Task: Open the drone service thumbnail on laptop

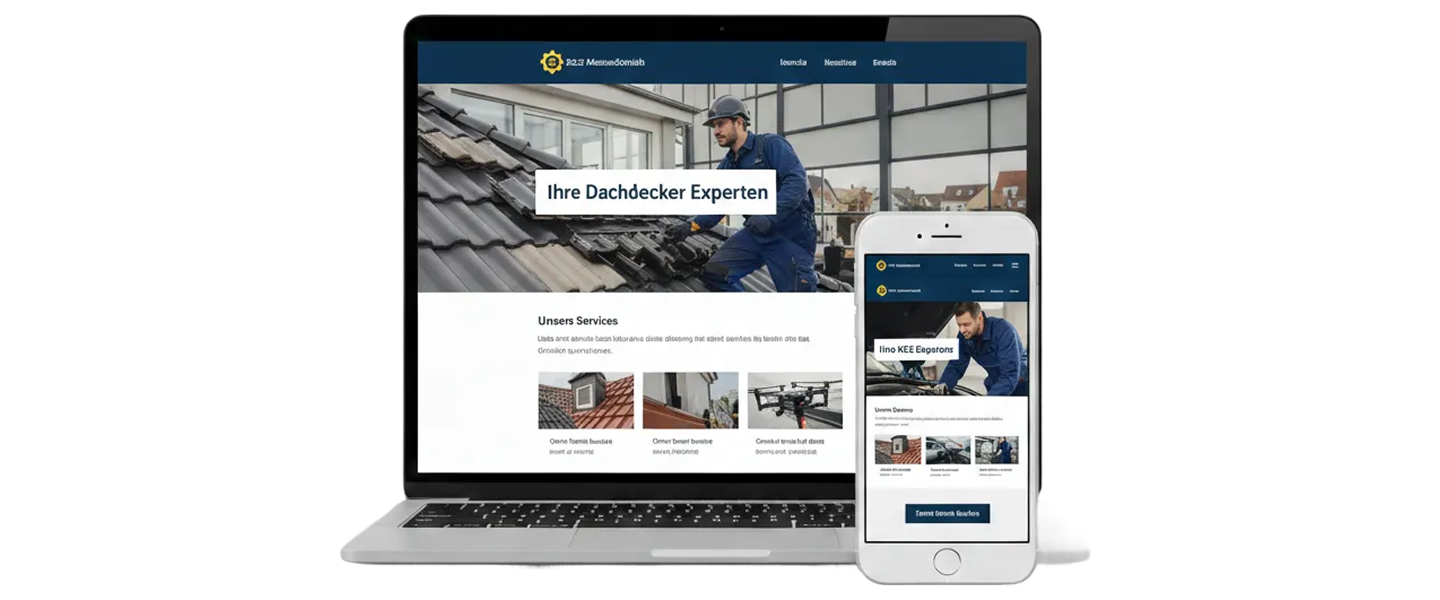Action: tap(795, 400)
